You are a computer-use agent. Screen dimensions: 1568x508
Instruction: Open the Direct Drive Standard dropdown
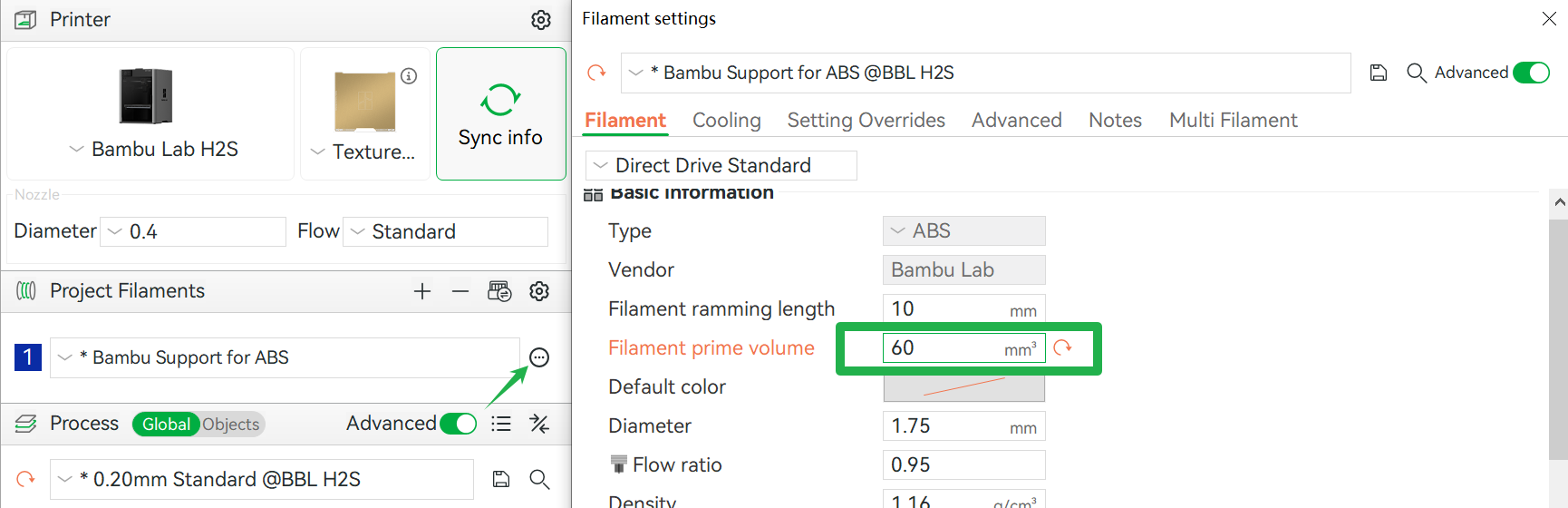coord(721,165)
